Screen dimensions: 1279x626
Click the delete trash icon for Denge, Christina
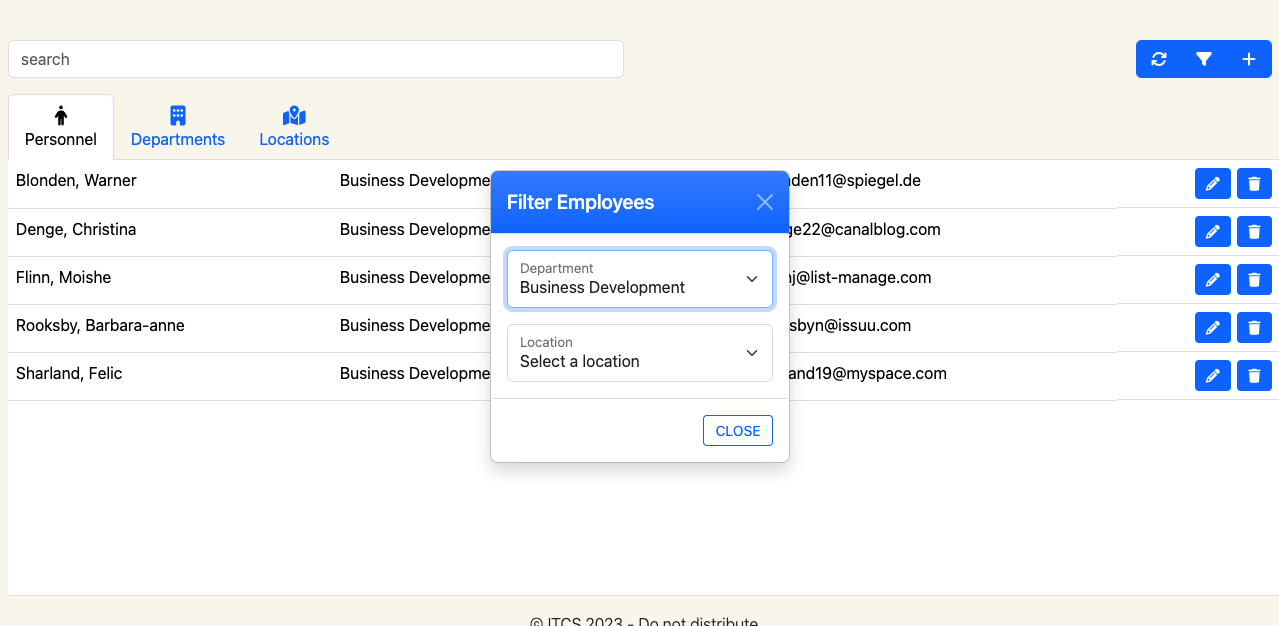click(1254, 231)
